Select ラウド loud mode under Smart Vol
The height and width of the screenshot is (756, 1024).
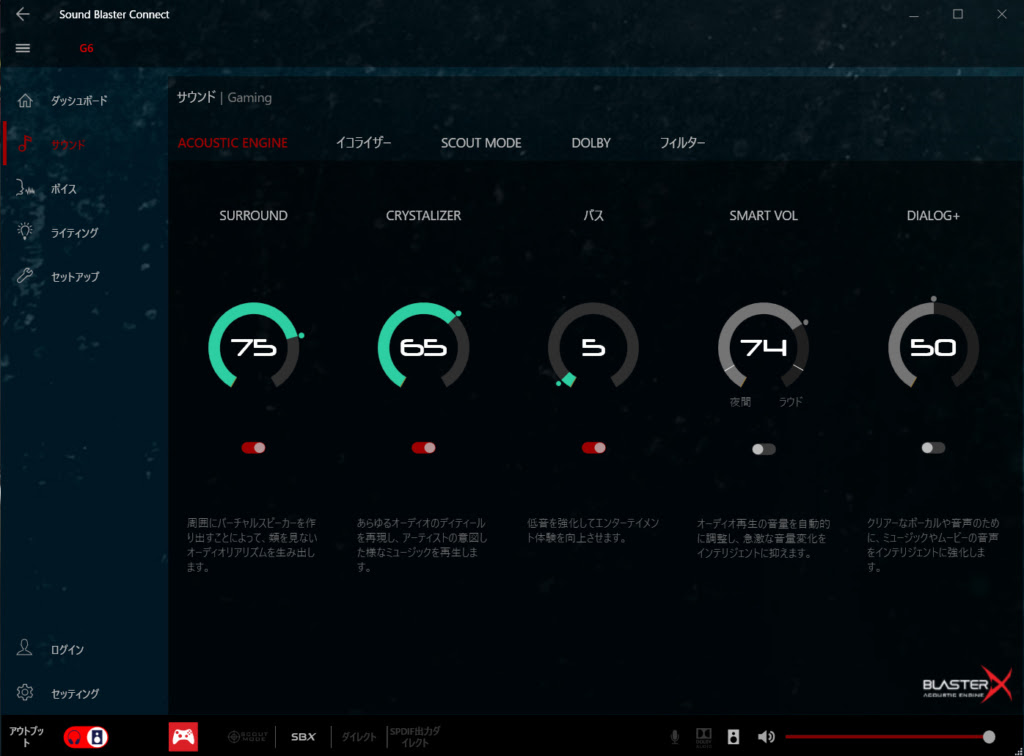click(790, 402)
